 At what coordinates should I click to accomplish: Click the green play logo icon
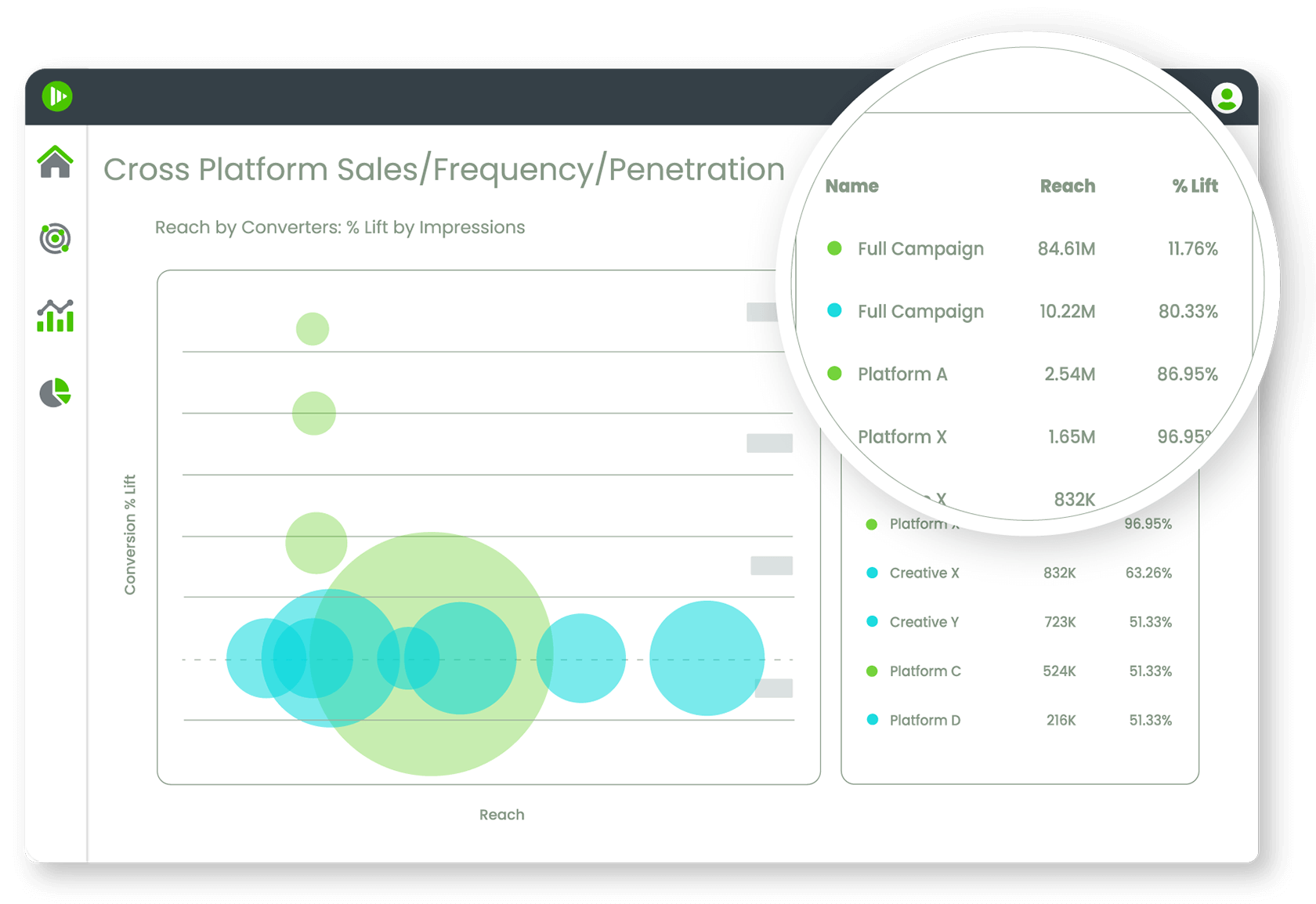(x=57, y=96)
